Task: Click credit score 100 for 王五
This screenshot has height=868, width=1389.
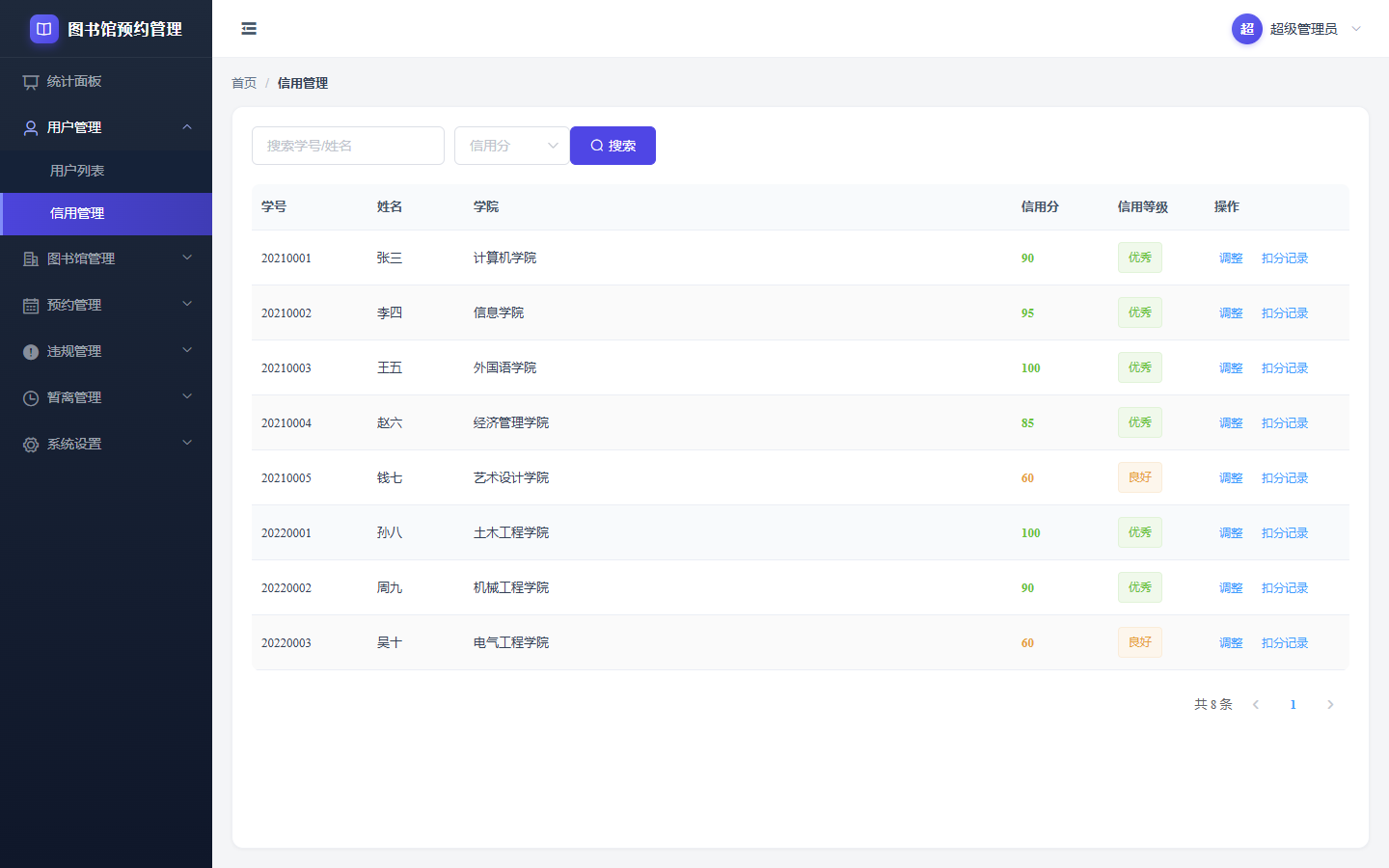Action: pyautogui.click(x=1031, y=368)
